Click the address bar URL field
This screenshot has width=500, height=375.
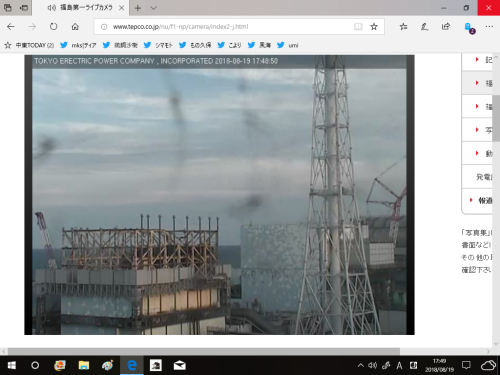(227, 27)
